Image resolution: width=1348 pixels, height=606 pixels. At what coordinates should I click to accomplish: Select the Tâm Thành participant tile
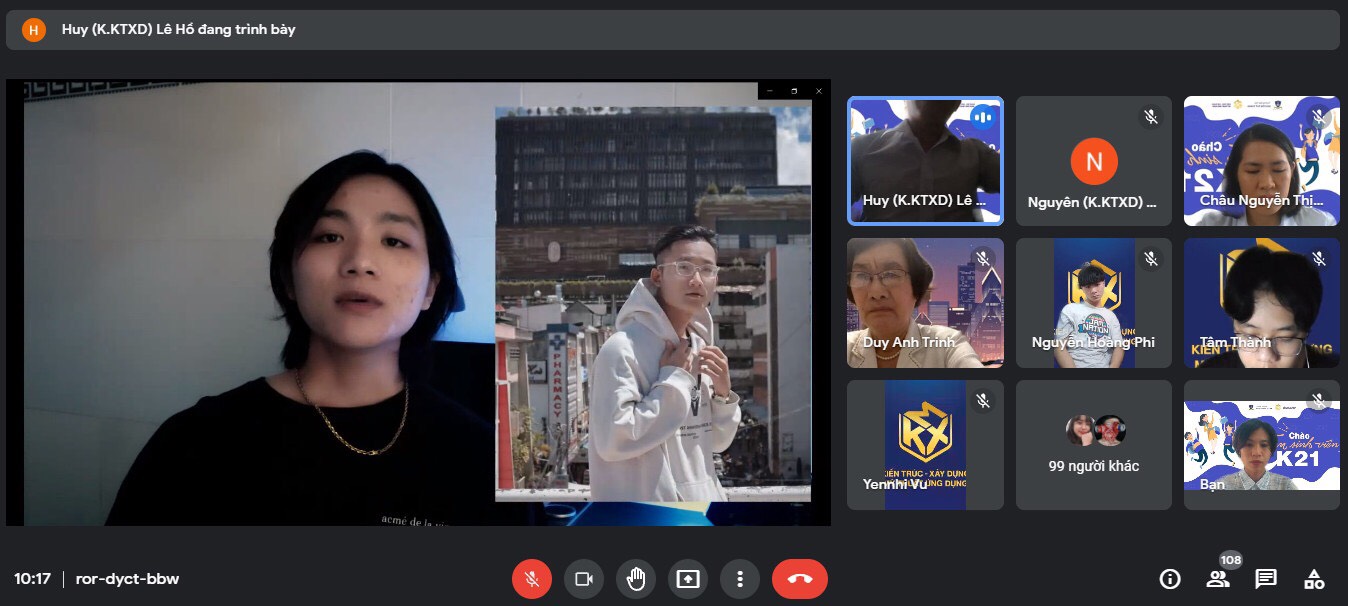pos(1261,303)
